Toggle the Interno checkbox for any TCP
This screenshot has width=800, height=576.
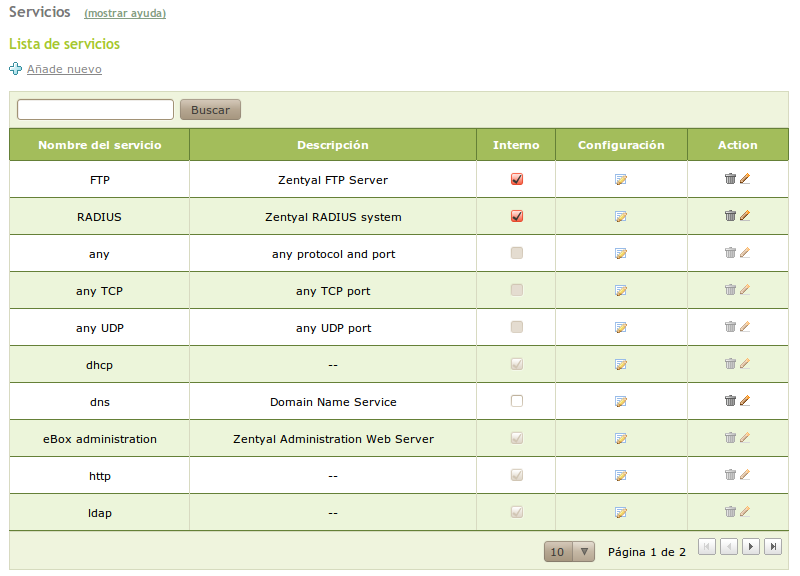[517, 290]
